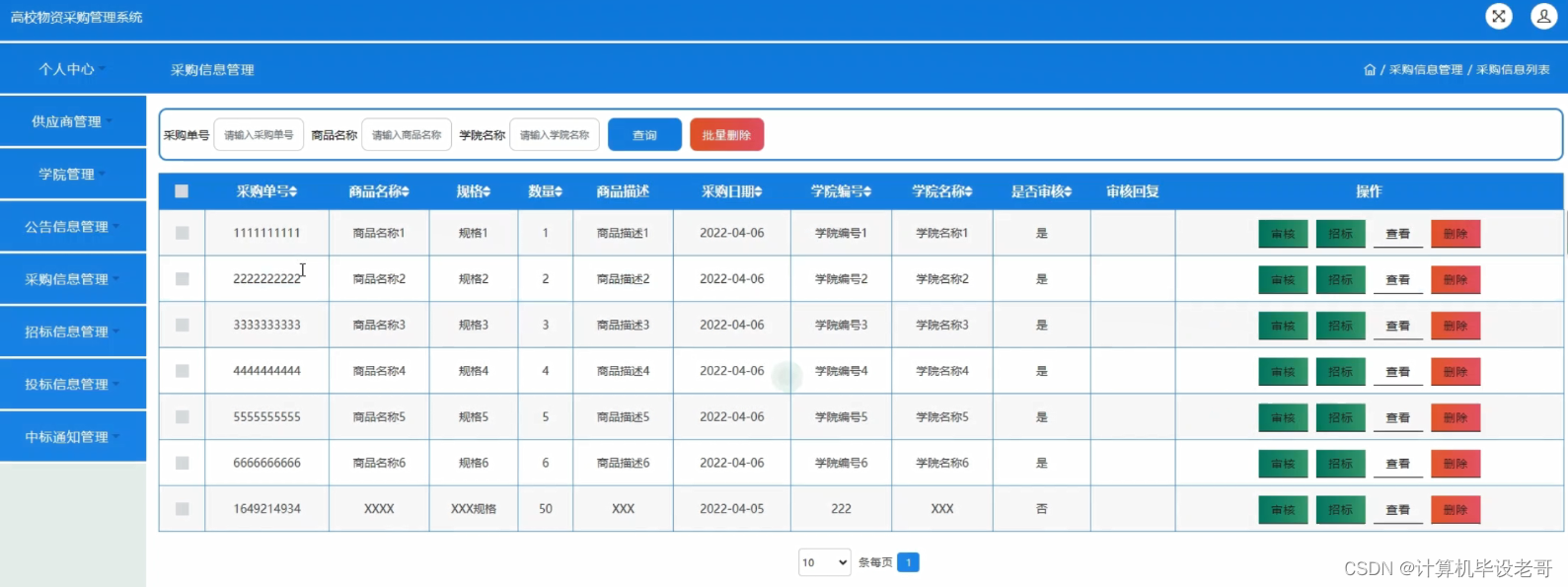Expand 中标通知管理 sidebar menu
The width and height of the screenshot is (1568, 587).
click(x=73, y=437)
